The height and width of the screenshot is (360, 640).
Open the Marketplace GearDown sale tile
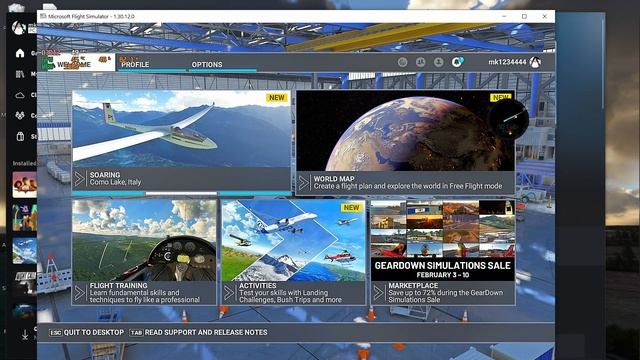(x=443, y=252)
